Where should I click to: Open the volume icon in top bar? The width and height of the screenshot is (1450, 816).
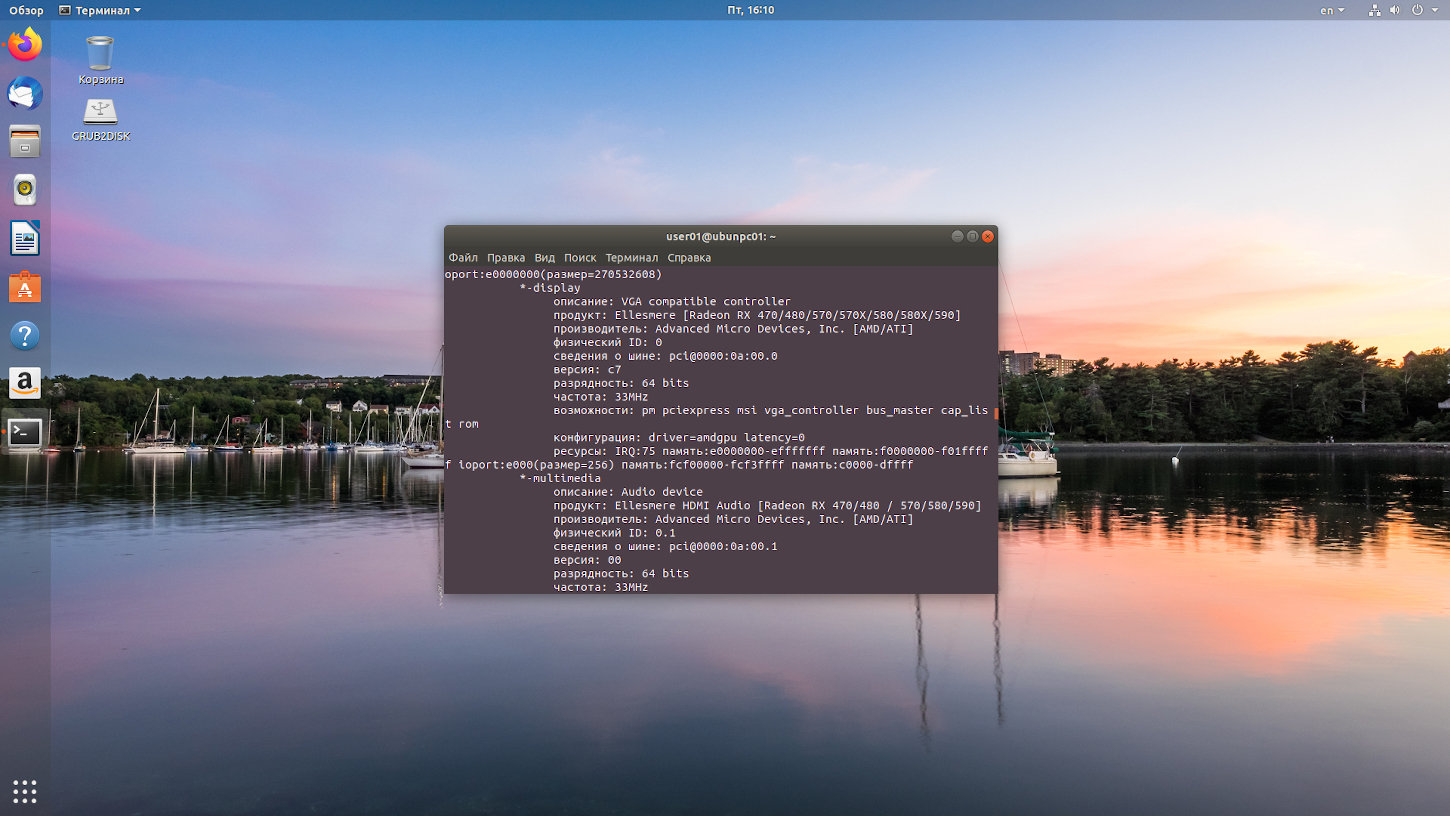[1396, 10]
